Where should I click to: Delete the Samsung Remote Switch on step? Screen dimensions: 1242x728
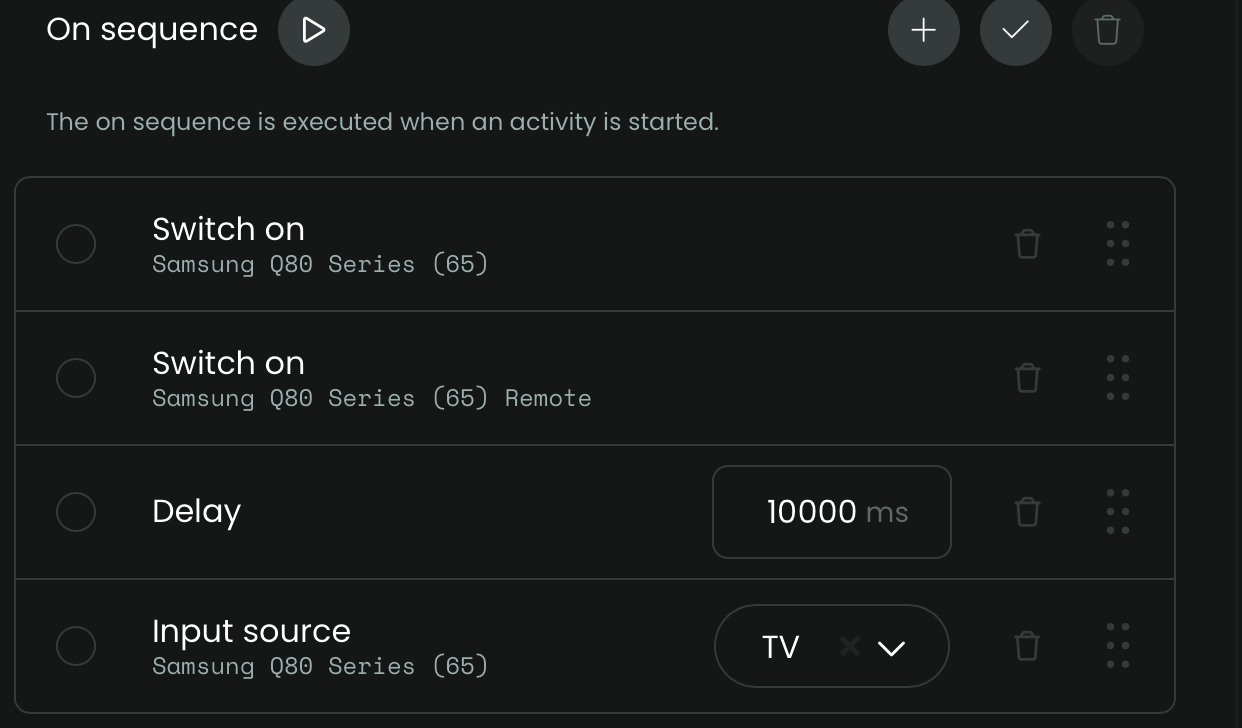[1027, 378]
